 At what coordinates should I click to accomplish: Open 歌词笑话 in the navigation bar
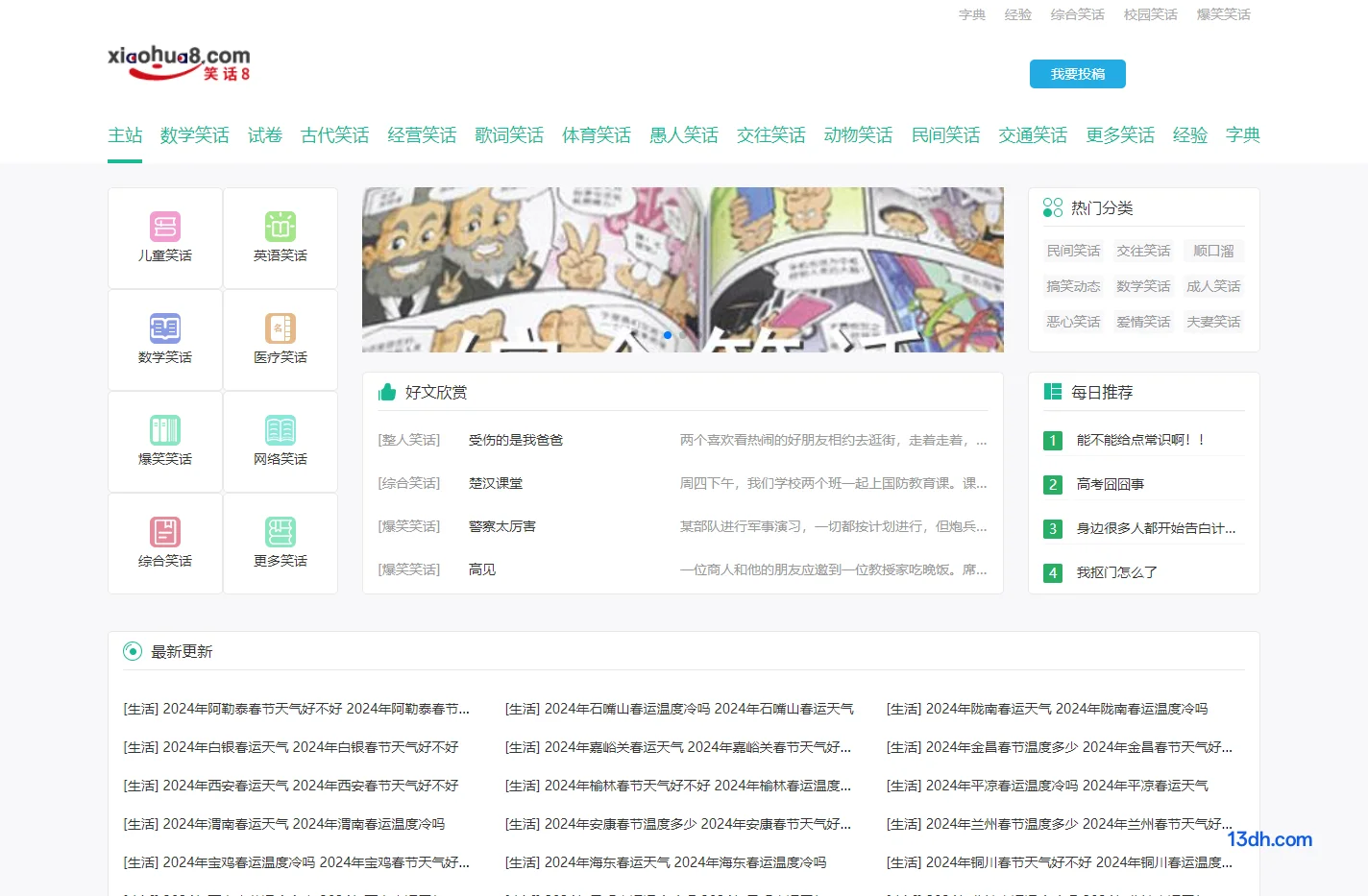click(x=509, y=135)
